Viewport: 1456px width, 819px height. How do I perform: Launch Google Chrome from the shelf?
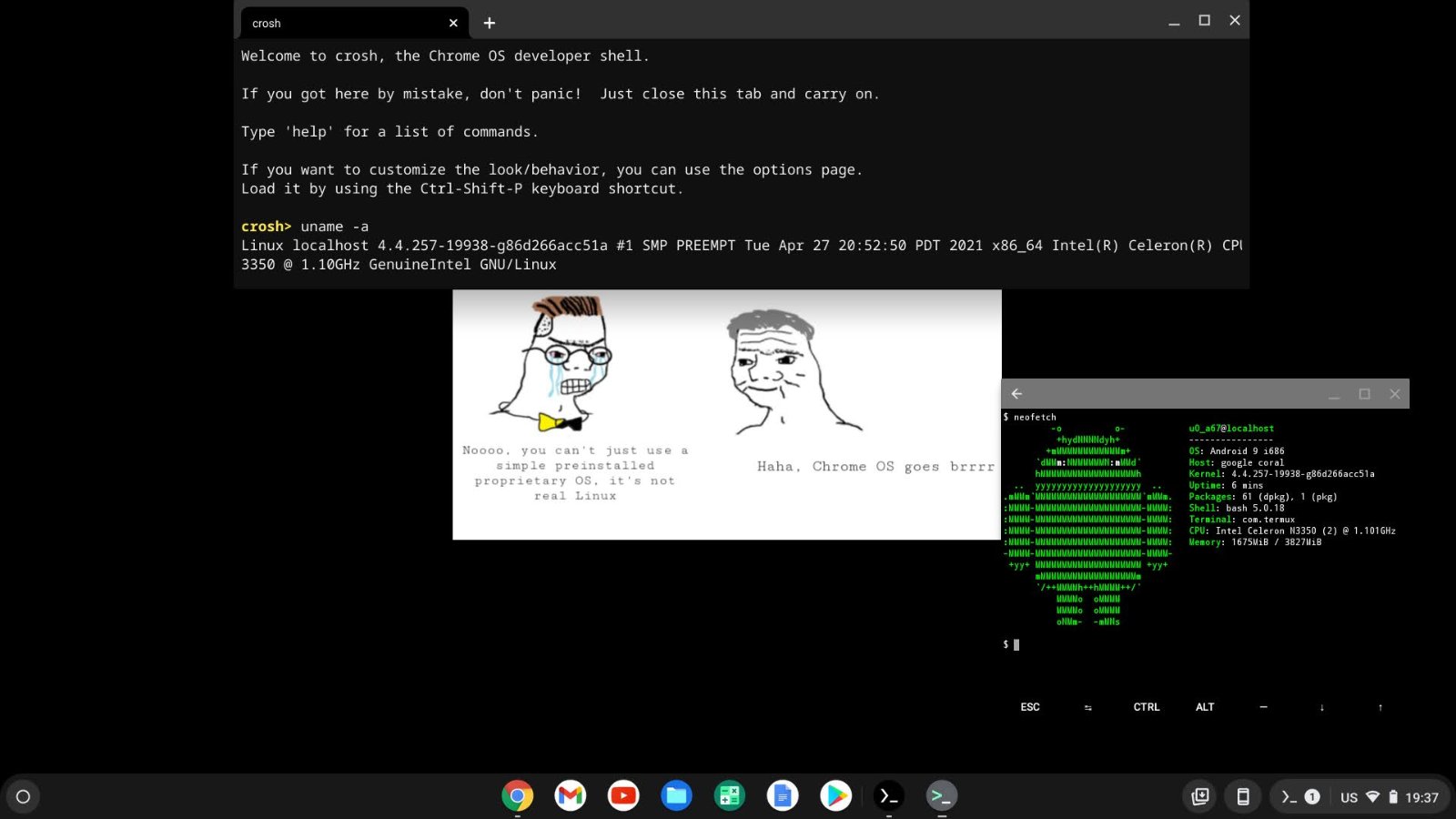pyautogui.click(x=517, y=796)
